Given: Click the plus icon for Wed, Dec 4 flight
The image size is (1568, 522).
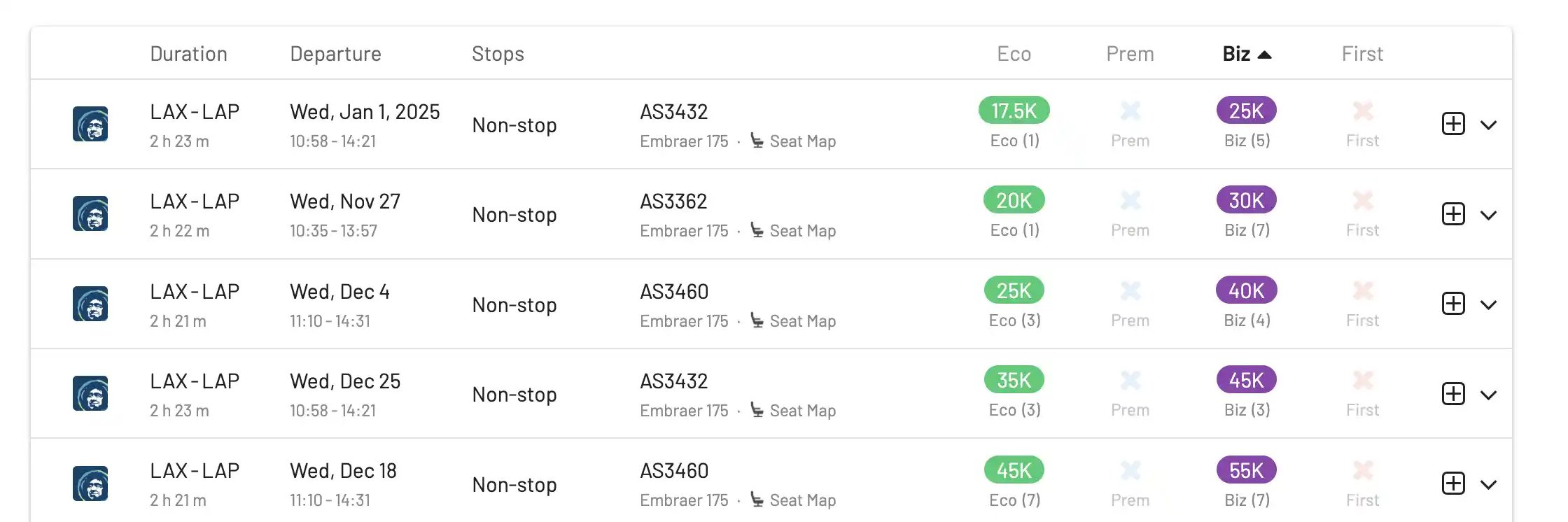Looking at the screenshot, I should tap(1453, 304).
